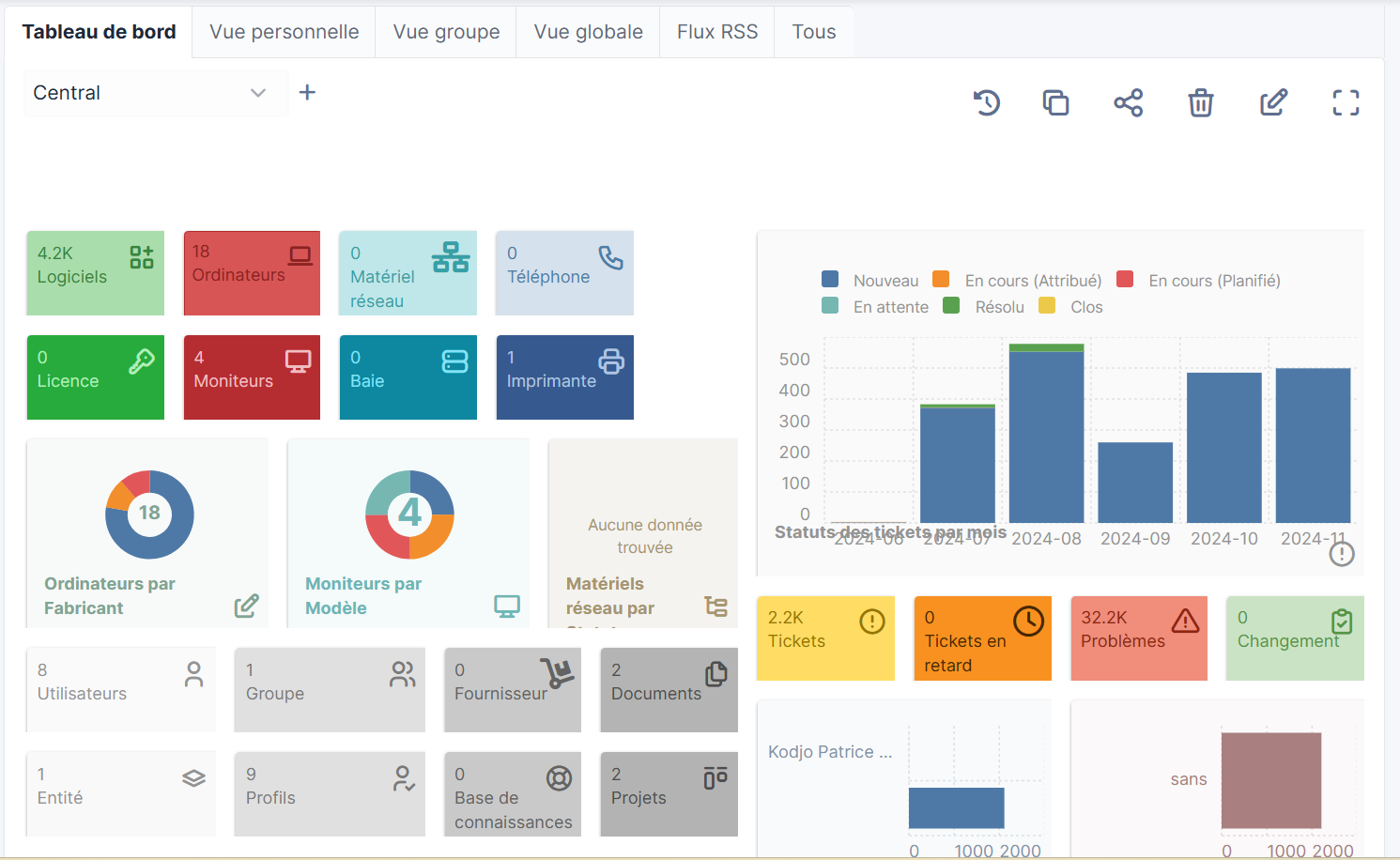Click the dashboard history clock icon

click(987, 102)
